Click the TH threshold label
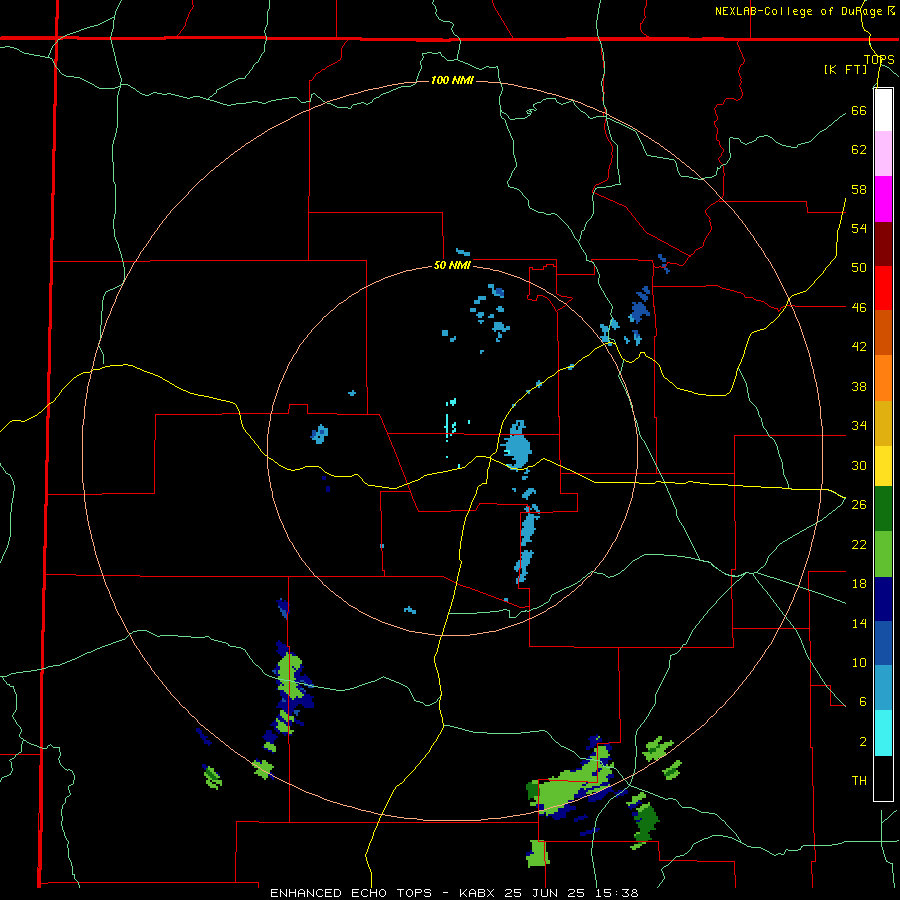900x900 pixels. click(859, 781)
